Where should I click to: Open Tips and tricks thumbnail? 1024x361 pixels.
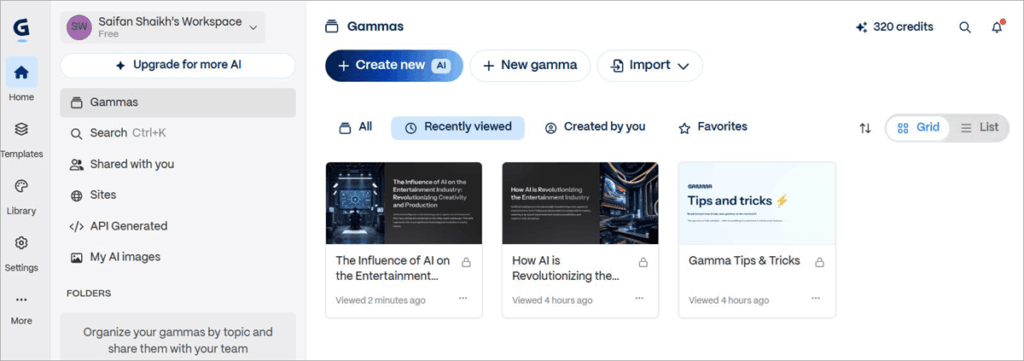[757, 203]
